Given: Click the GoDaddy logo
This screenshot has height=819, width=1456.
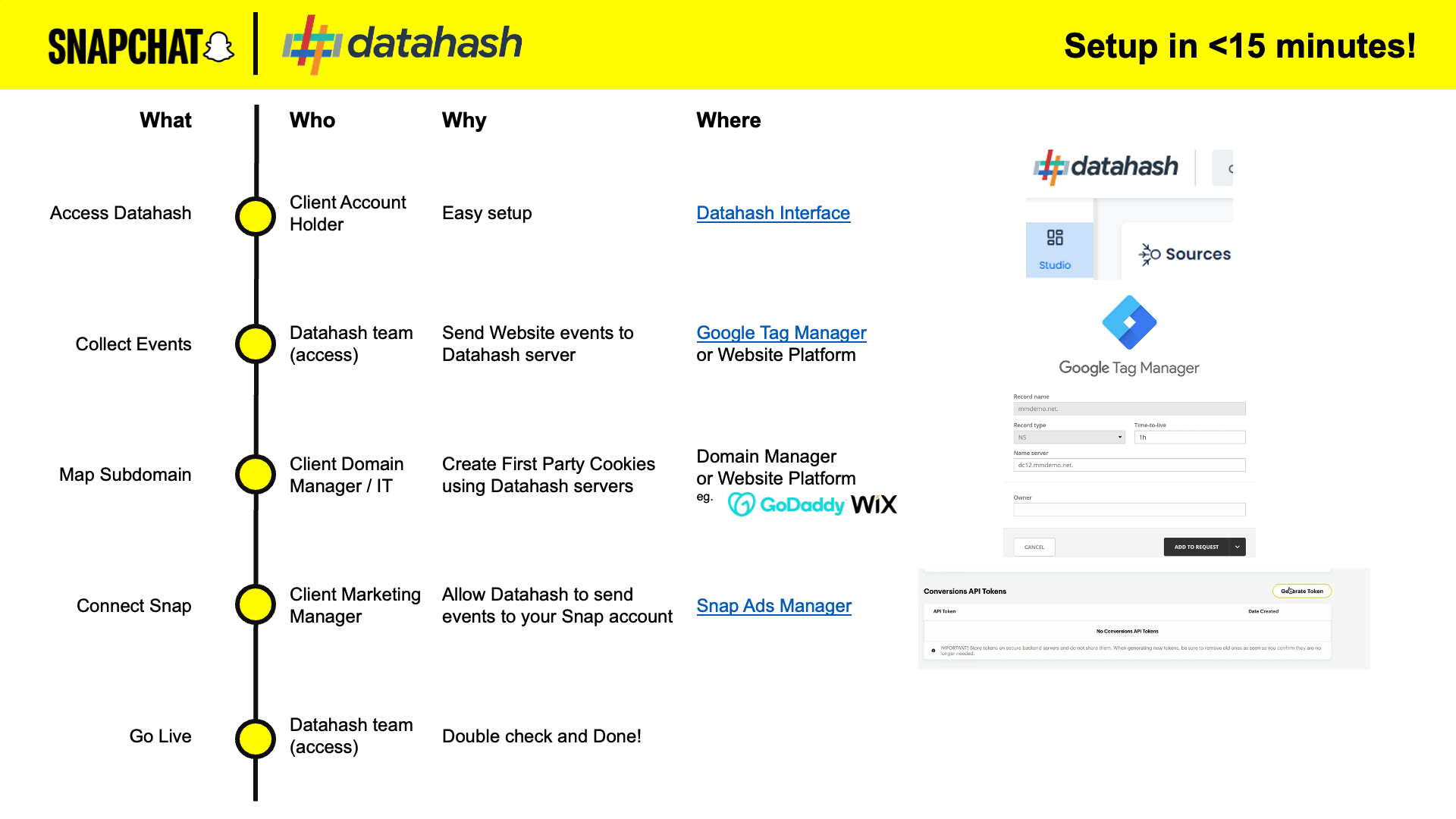Looking at the screenshot, I should (x=786, y=504).
